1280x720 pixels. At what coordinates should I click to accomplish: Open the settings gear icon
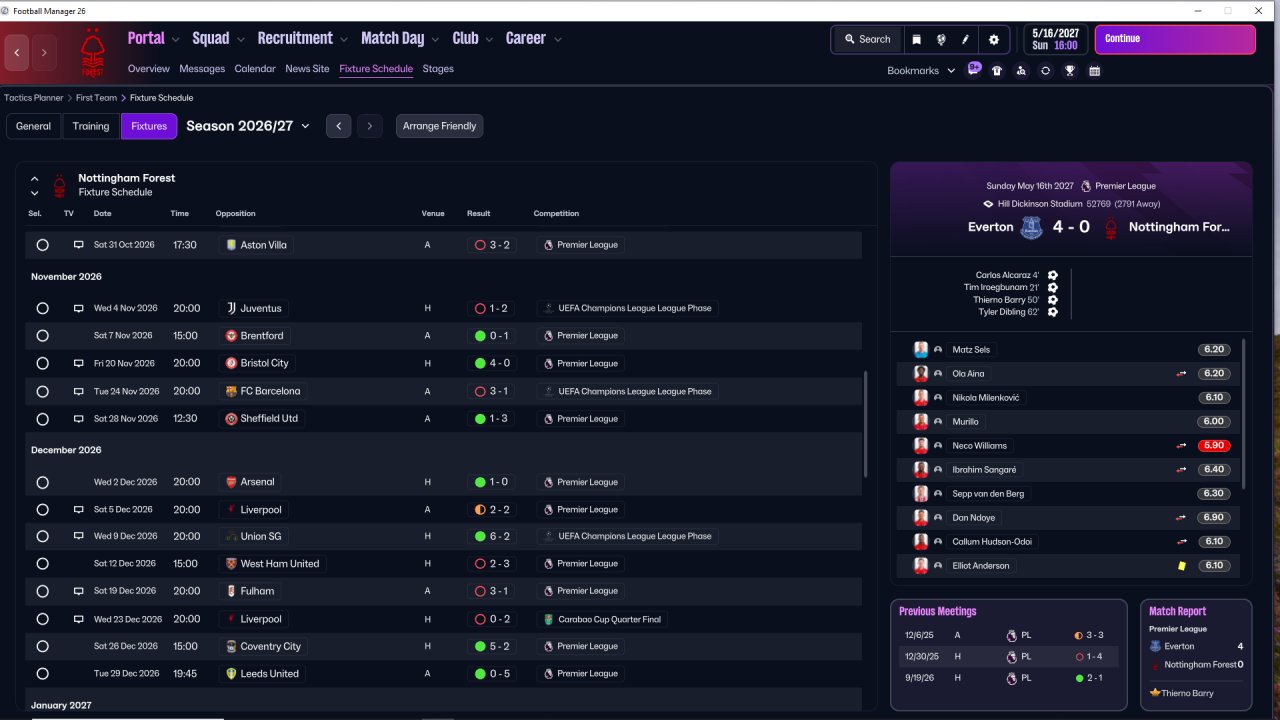[x=993, y=39]
